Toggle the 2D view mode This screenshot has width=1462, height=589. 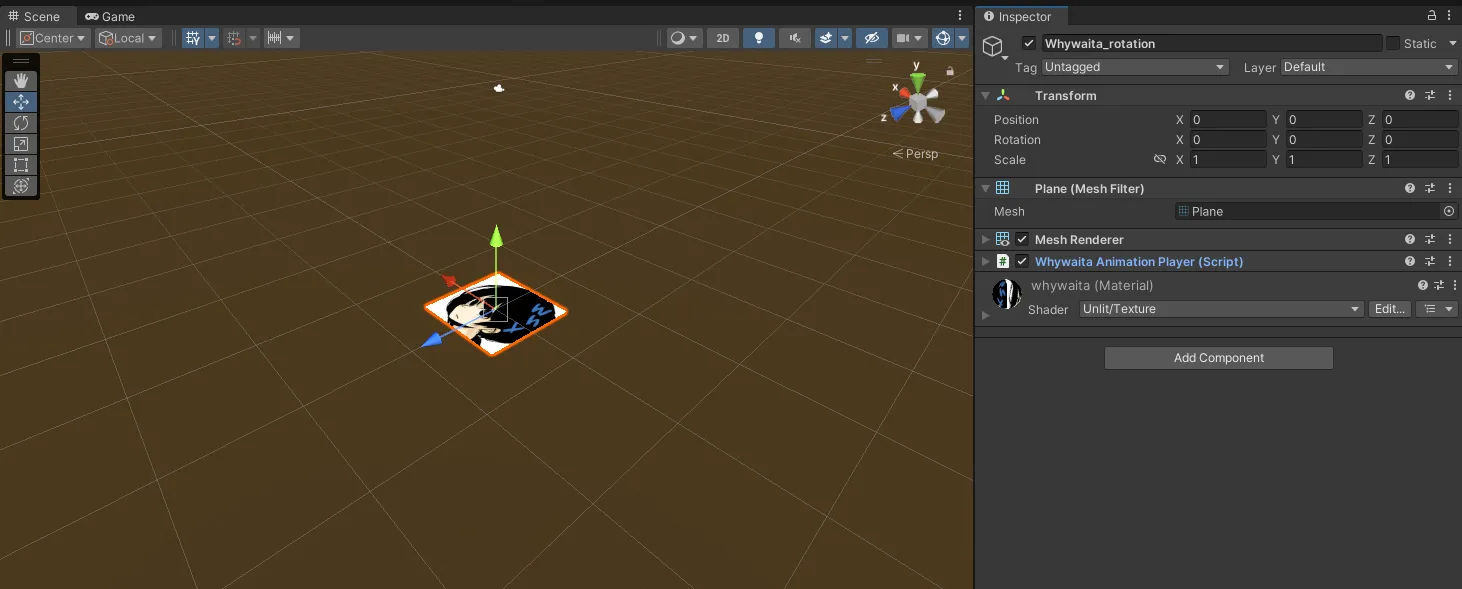722,38
